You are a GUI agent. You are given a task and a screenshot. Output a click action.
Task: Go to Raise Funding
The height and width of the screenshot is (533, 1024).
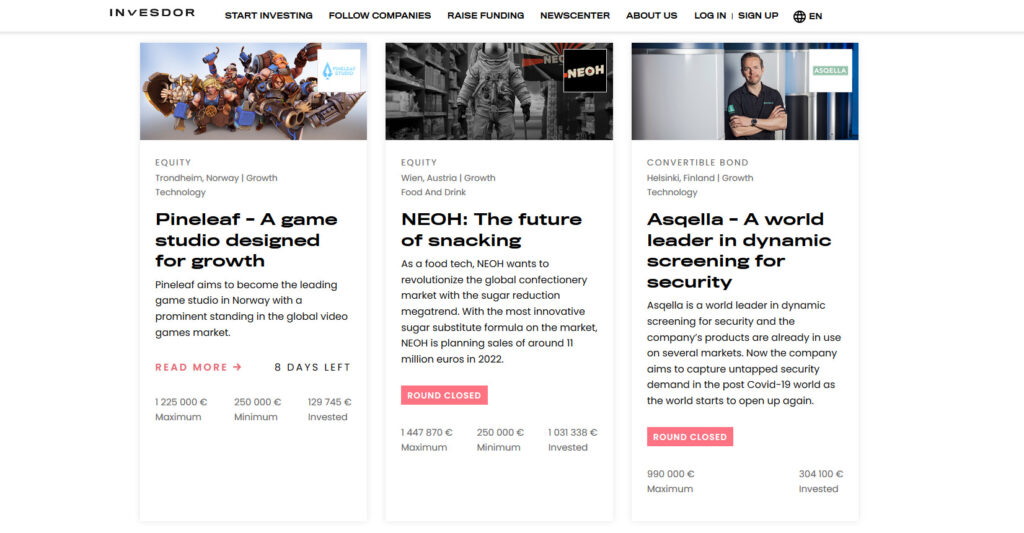(x=485, y=16)
